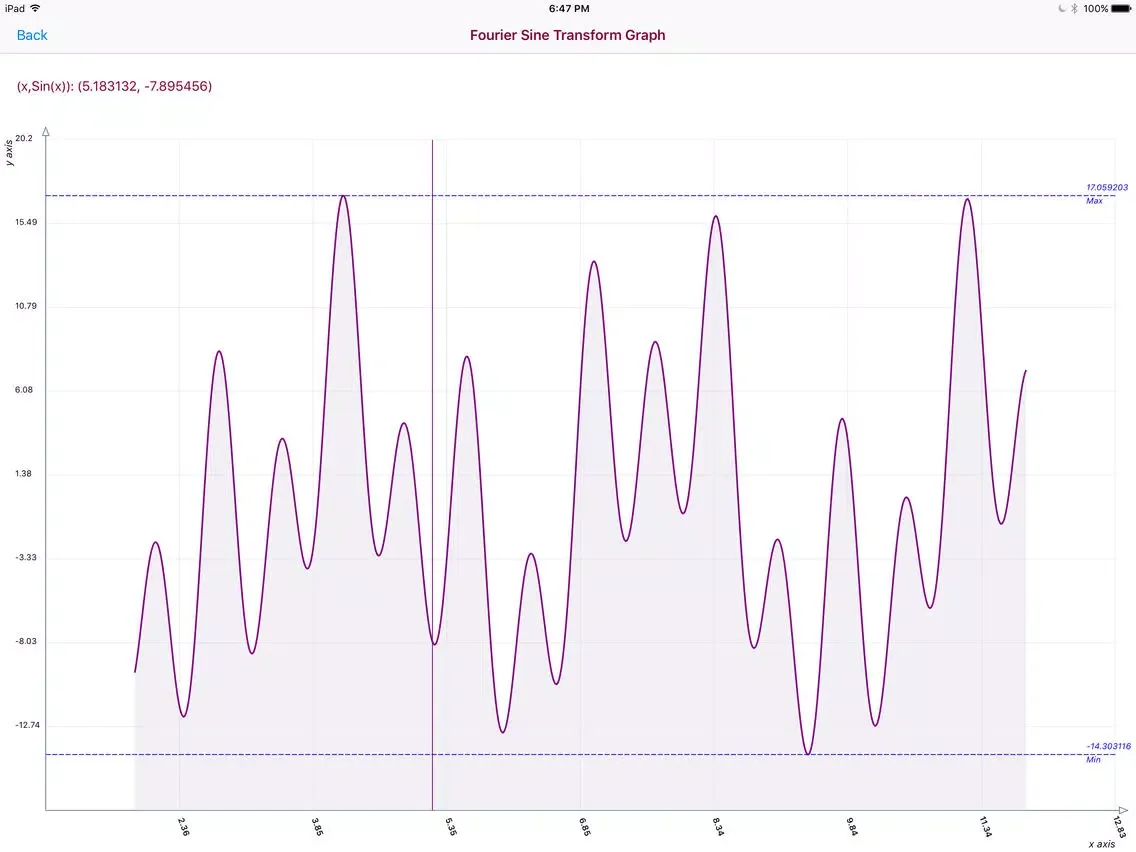This screenshot has height=852, width=1136.
Task: Click the x-axis label 2.36
Action: (183, 827)
